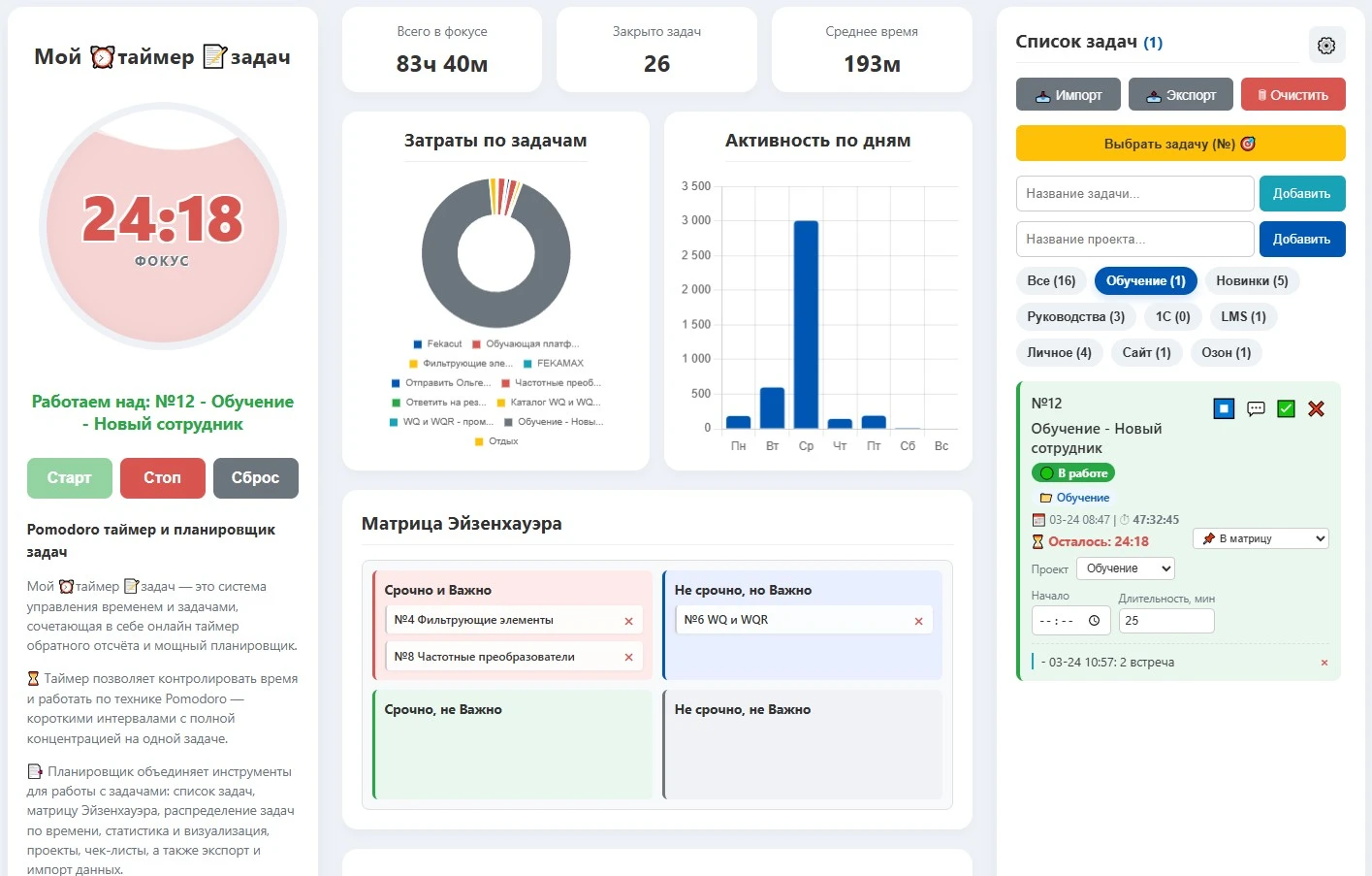
Task: Show all tasks with the 'Все (16)' filter
Action: click(1051, 281)
